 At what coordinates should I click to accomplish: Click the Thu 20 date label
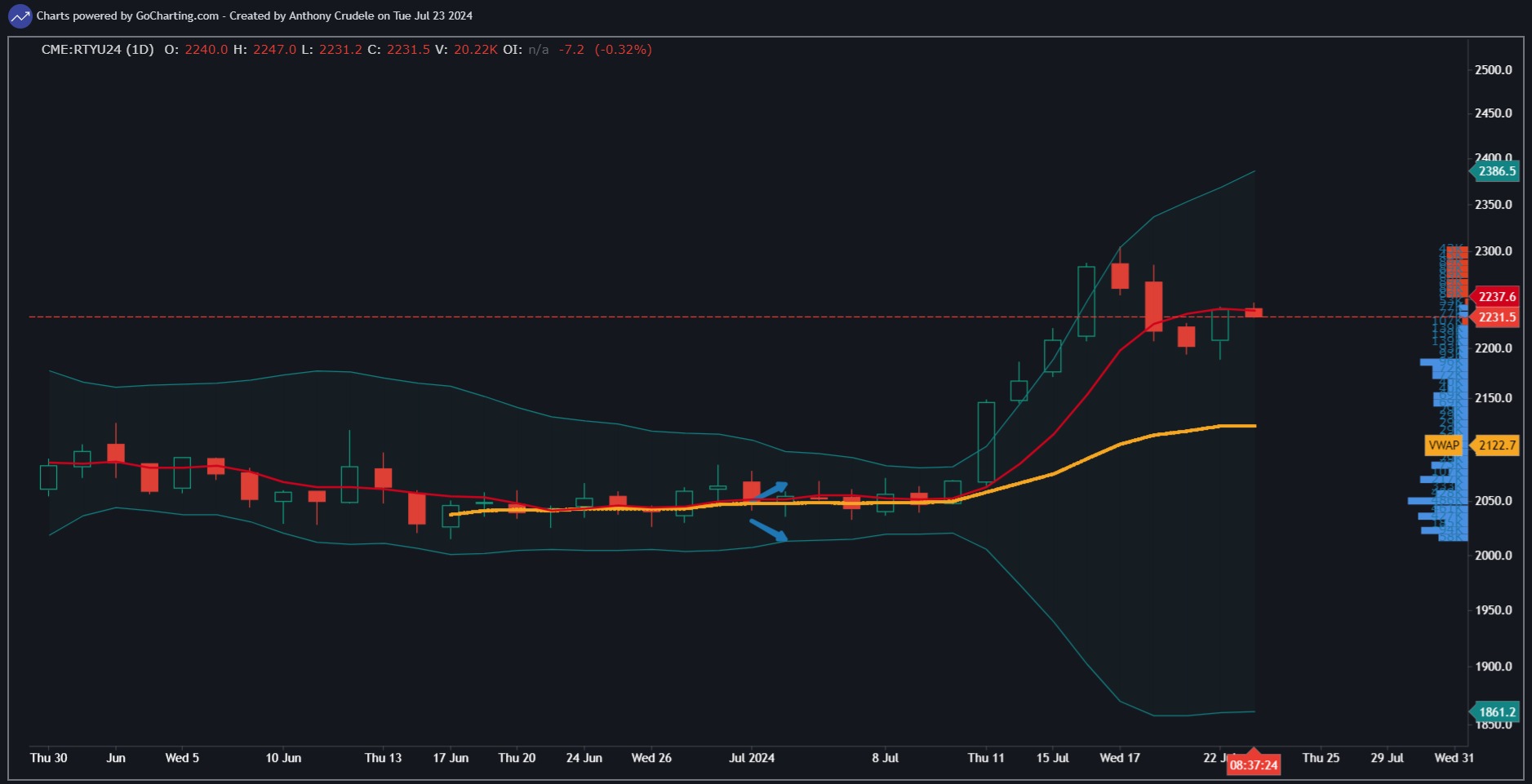[517, 758]
